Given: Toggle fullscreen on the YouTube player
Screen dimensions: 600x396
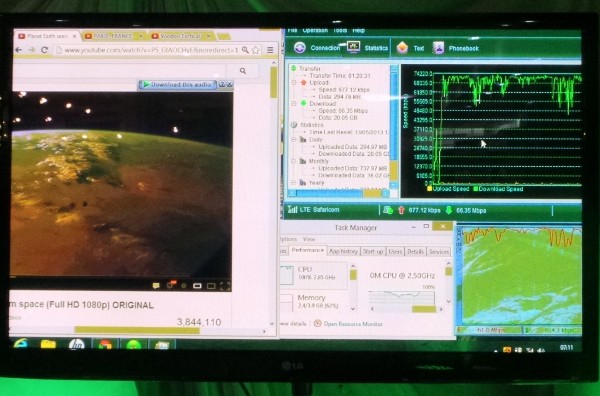Looking at the screenshot, I should click(x=225, y=286).
